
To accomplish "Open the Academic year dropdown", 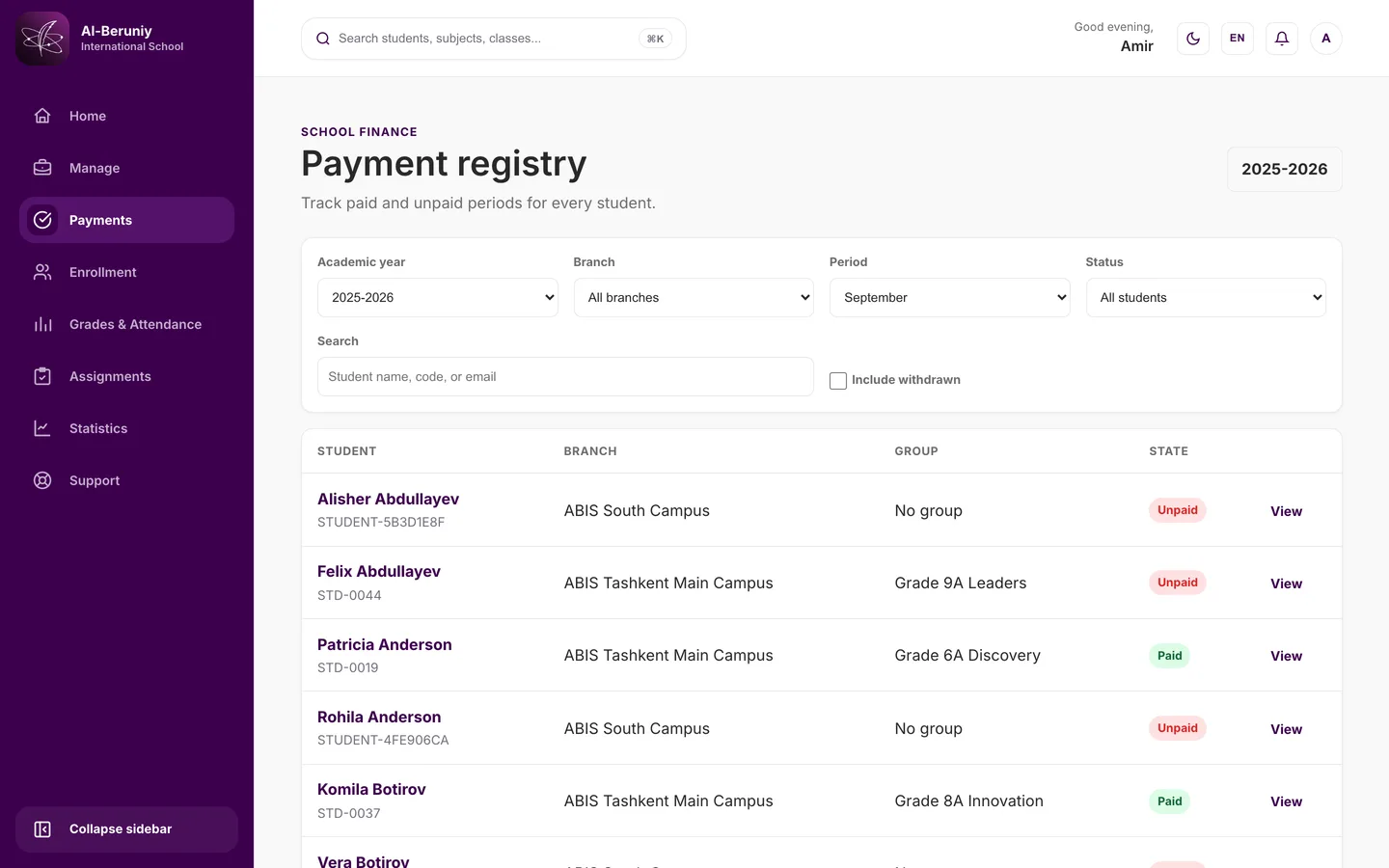I will [x=438, y=297].
